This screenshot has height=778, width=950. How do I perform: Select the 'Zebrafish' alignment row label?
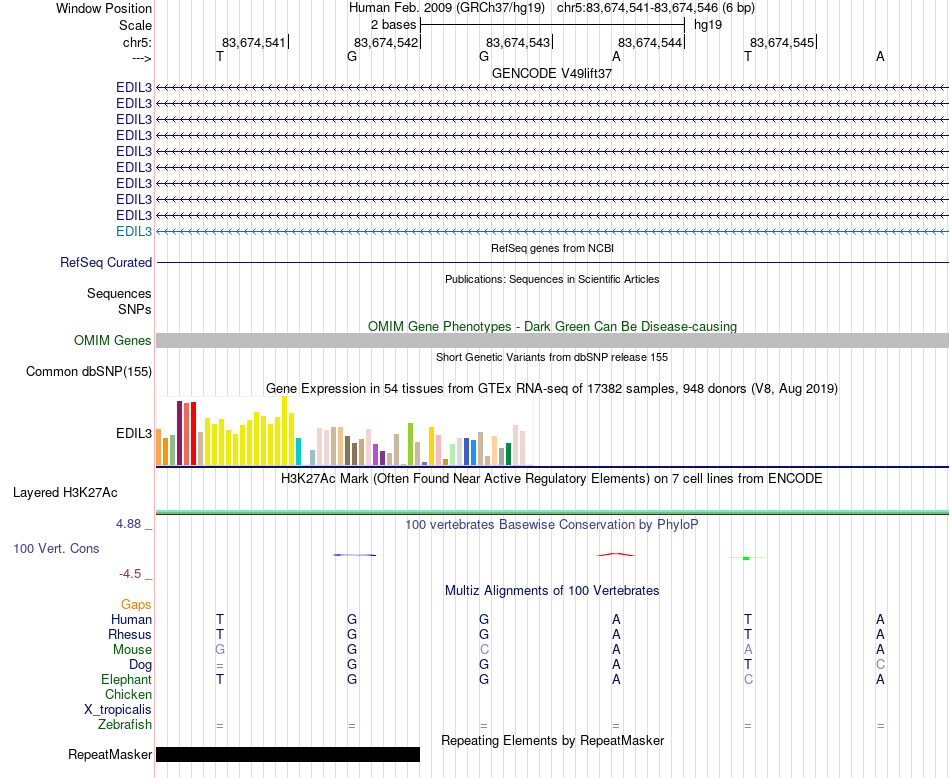click(125, 725)
